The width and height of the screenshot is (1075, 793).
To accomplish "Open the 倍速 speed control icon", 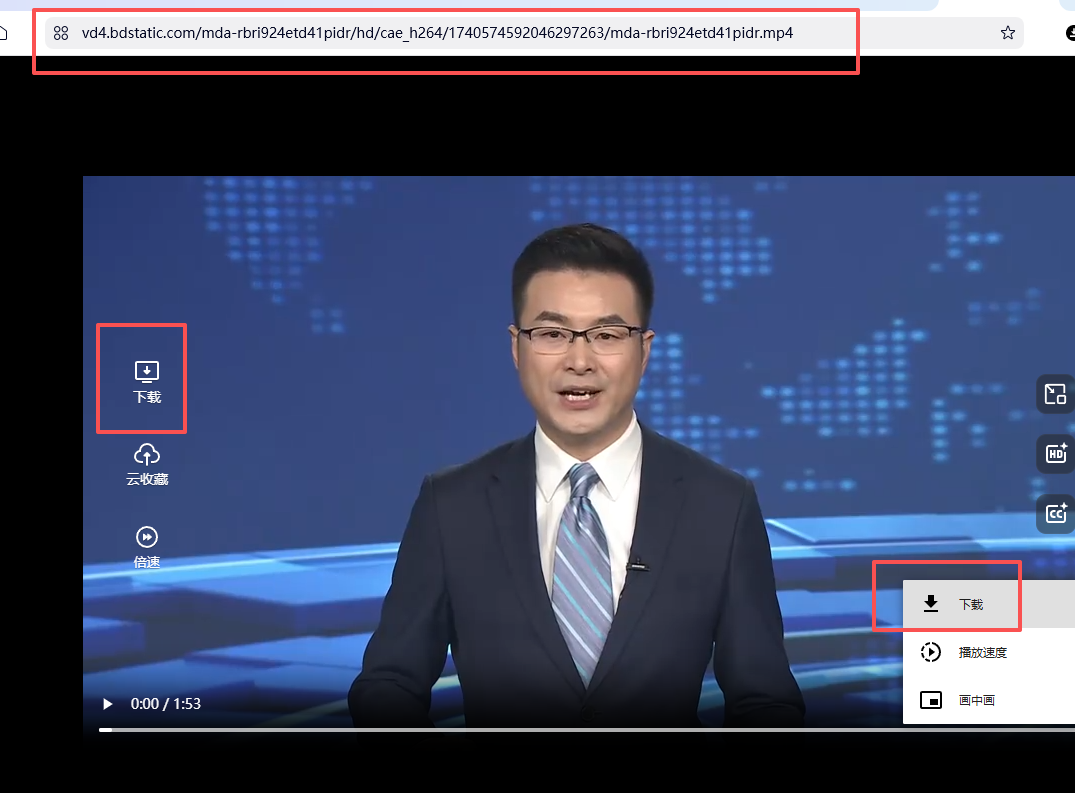I will (147, 537).
